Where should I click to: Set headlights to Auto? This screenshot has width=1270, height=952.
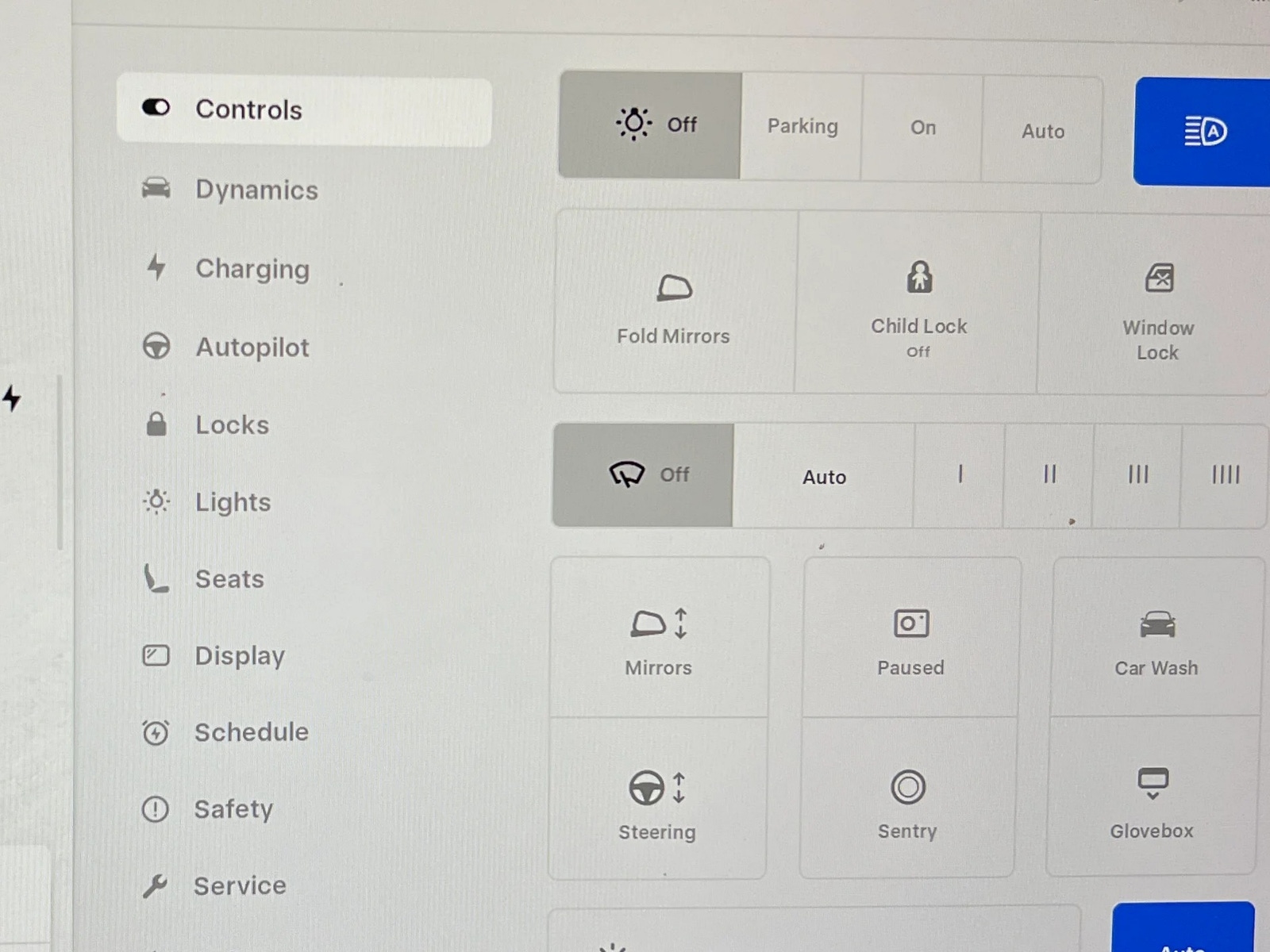pos(1042,131)
